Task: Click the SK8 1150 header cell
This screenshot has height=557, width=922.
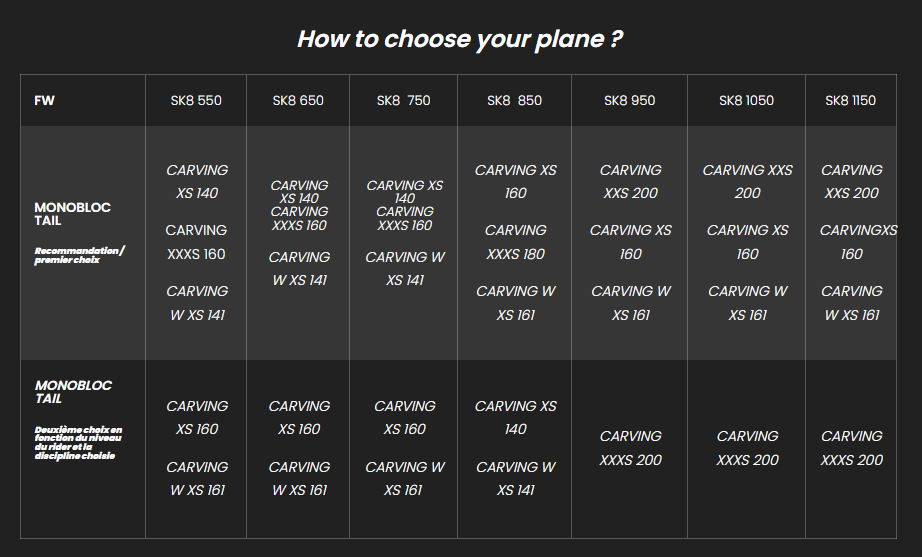Action: [851, 101]
